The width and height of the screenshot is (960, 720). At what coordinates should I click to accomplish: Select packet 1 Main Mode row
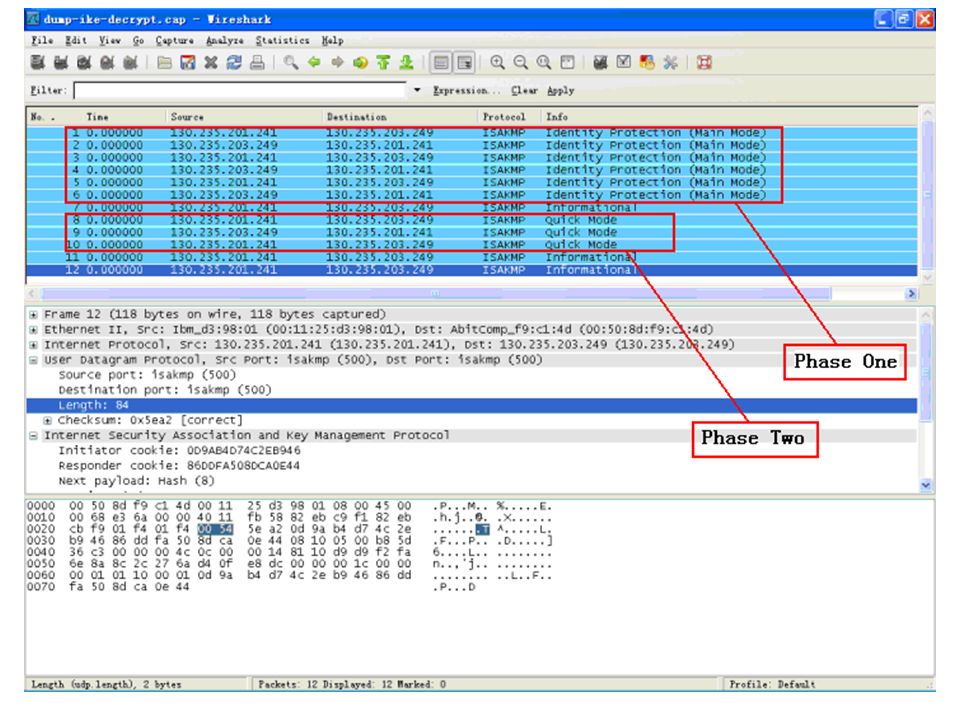tap(471, 133)
